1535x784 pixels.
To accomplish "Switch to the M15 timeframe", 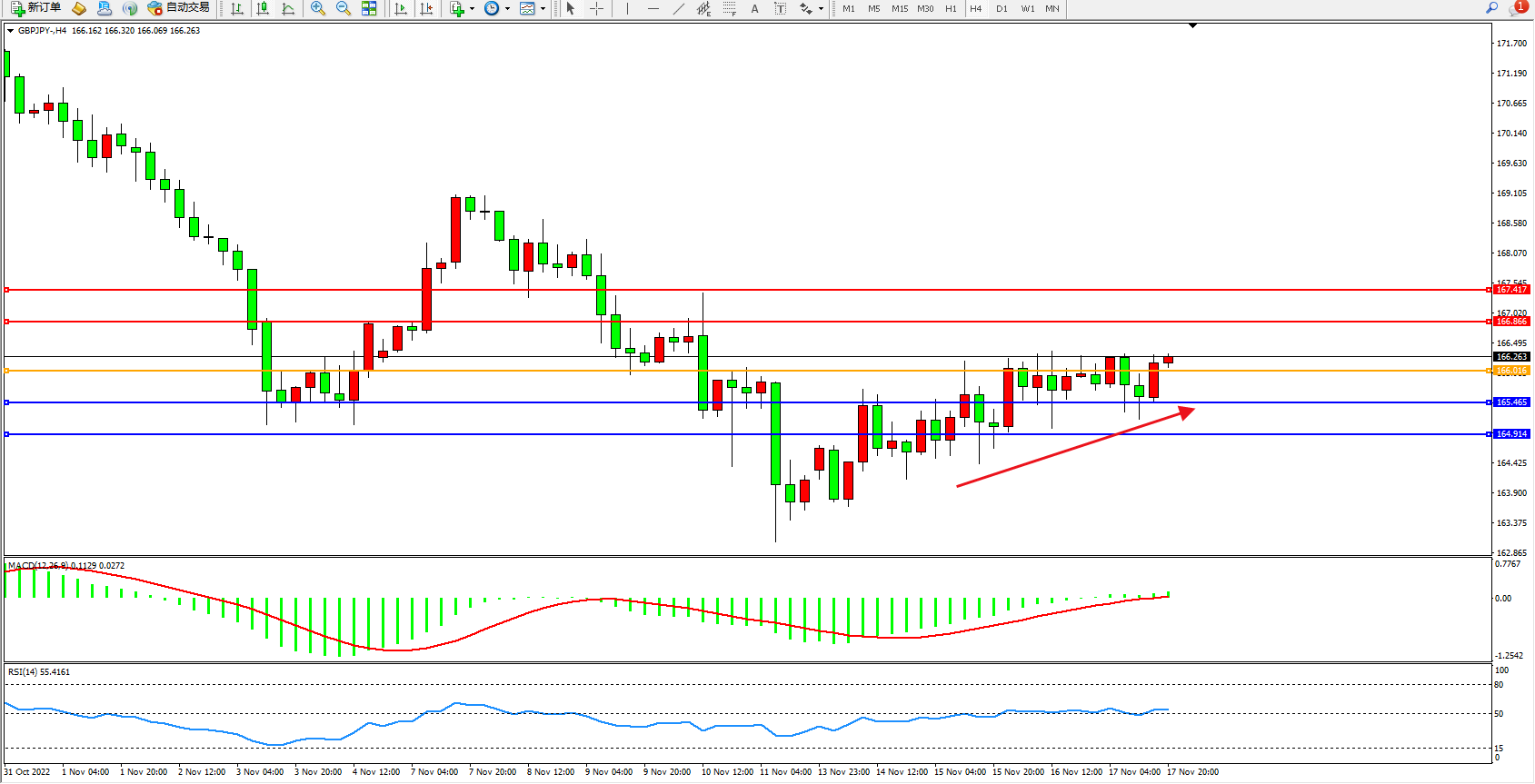I will point(899,8).
